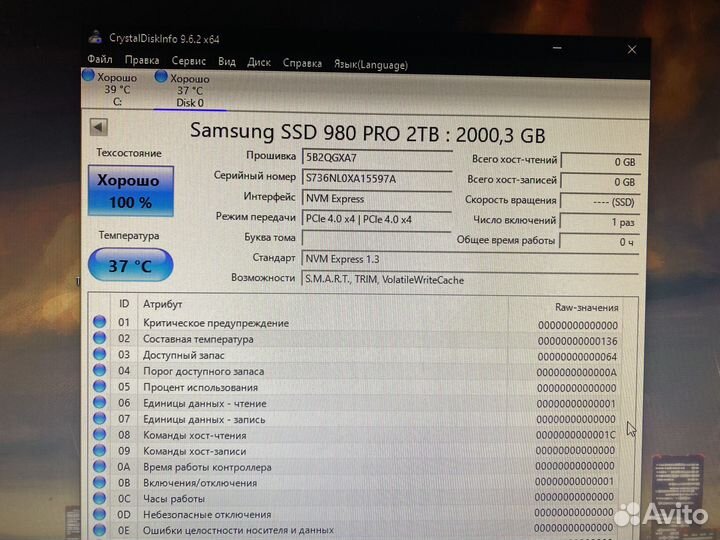Image resolution: width=720 pixels, height=540 pixels.
Task: Open the Справка menu
Action: point(302,63)
